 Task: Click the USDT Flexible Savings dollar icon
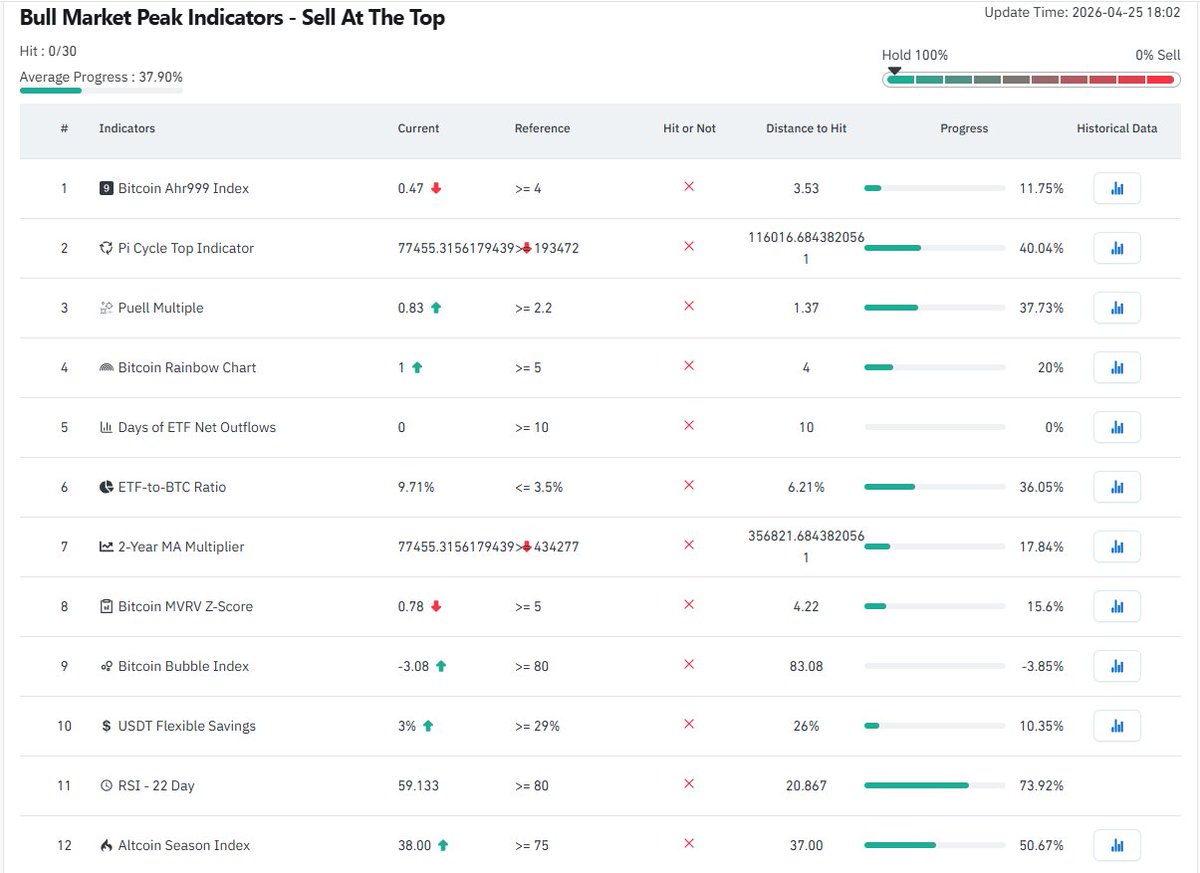106,726
